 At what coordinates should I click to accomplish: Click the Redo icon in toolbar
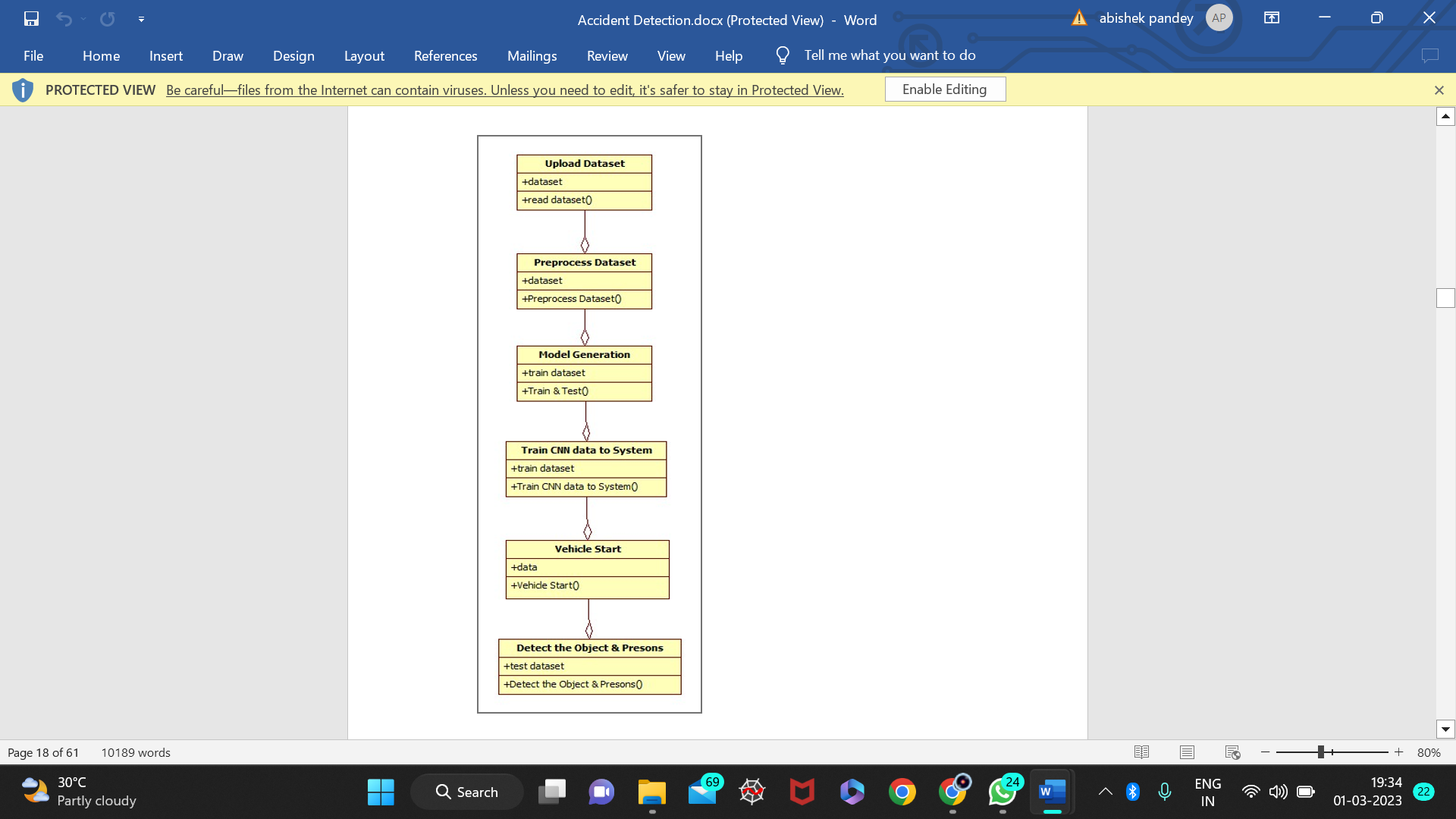pos(106,17)
